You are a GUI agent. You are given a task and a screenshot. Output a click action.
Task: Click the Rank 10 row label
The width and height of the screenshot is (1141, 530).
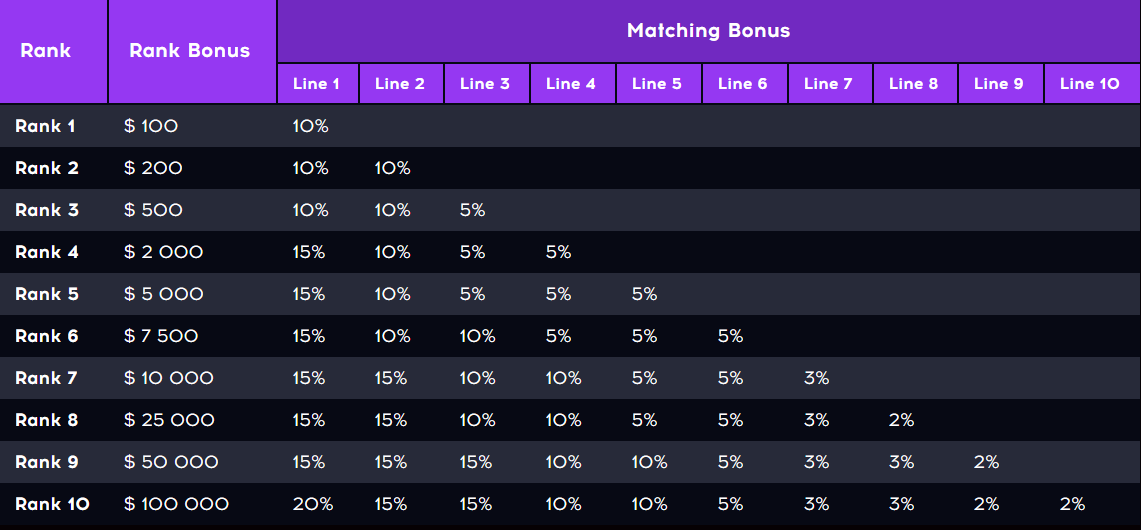pyautogui.click(x=52, y=504)
